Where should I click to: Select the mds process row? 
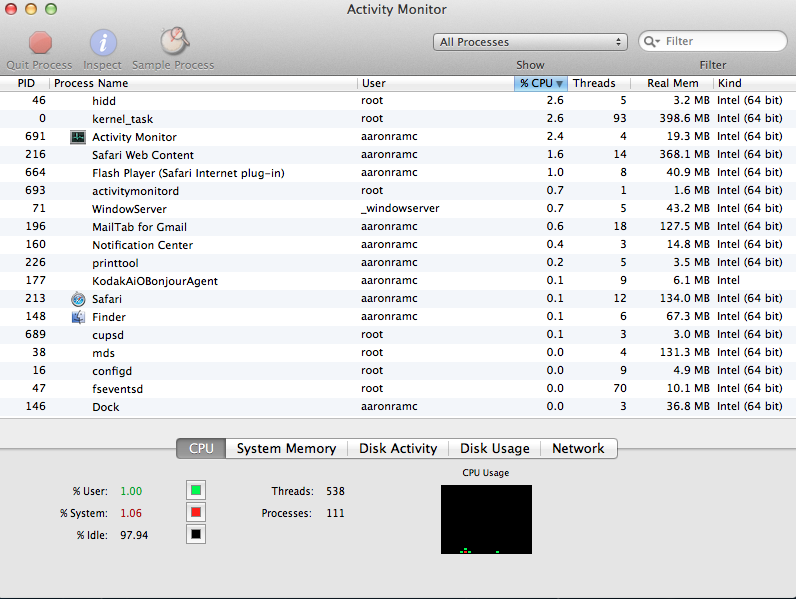(x=398, y=353)
